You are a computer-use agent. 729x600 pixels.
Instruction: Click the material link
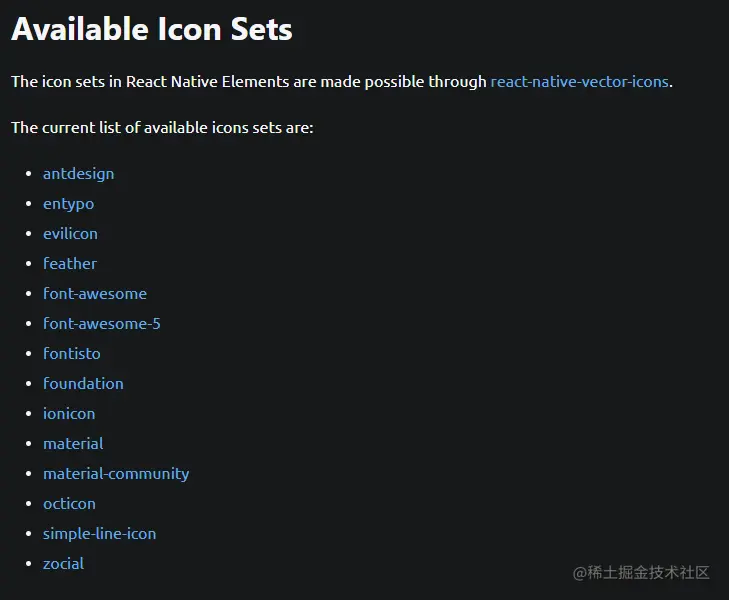73,444
